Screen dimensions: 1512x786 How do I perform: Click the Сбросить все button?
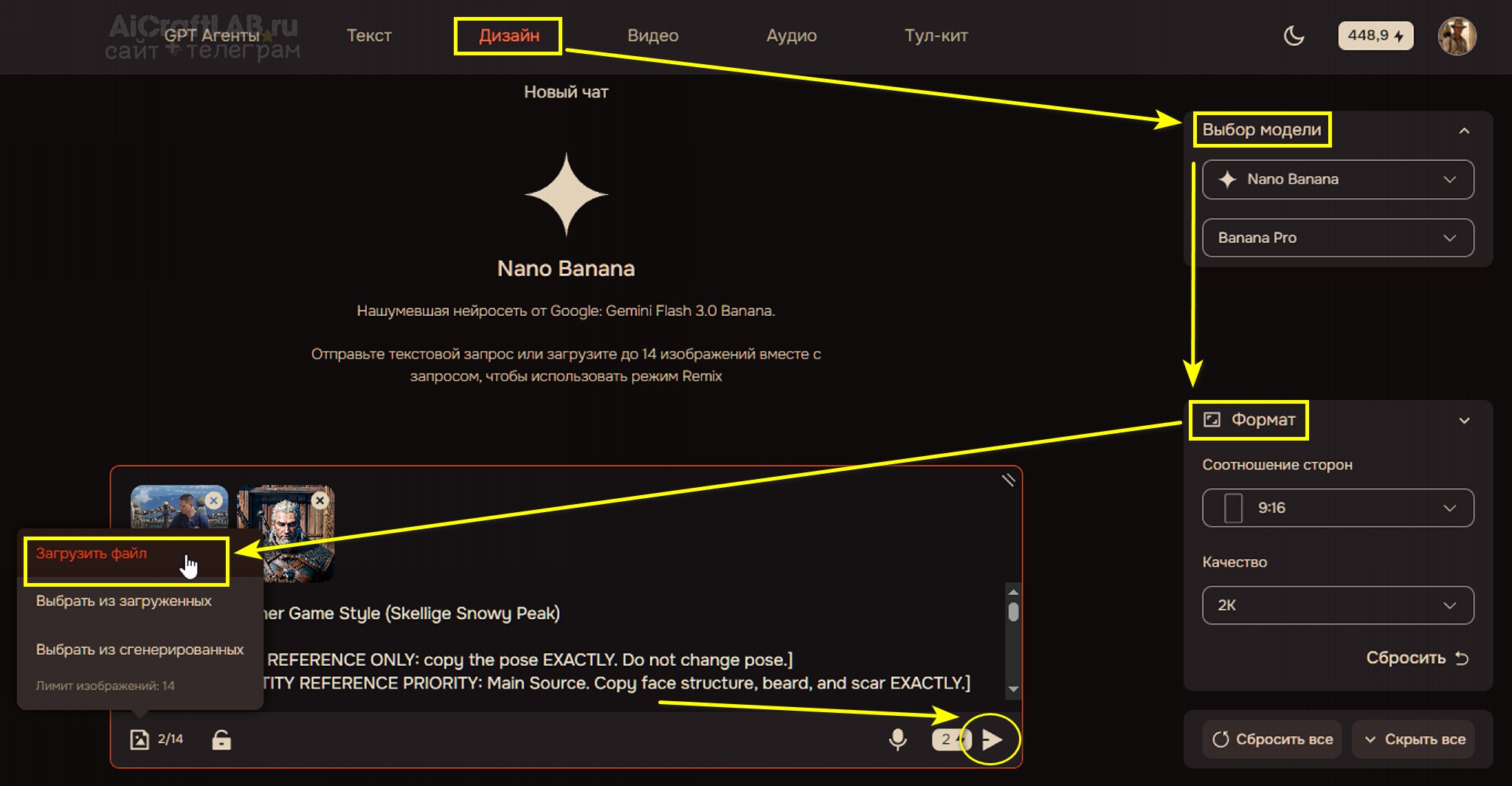(x=1273, y=739)
